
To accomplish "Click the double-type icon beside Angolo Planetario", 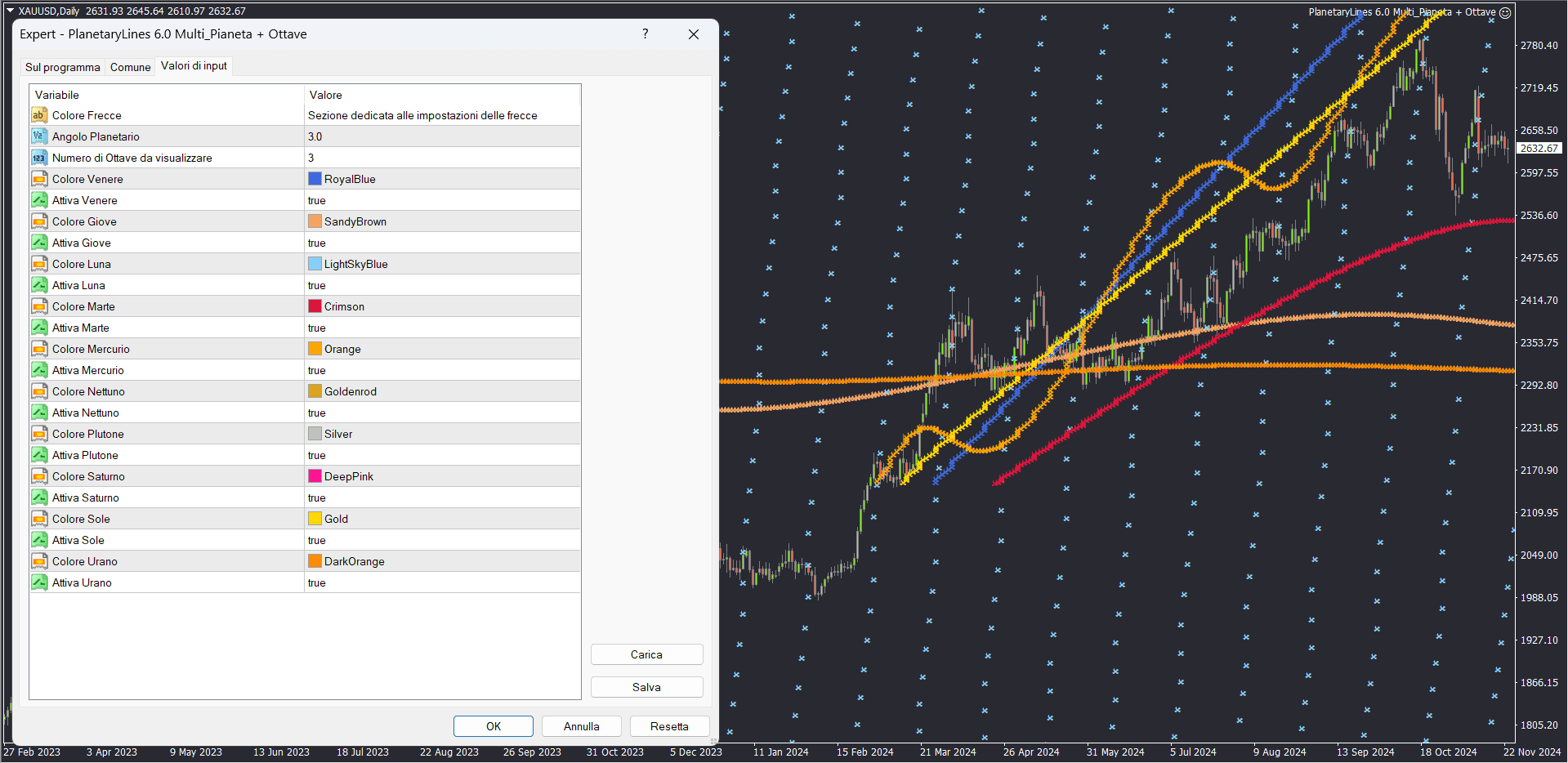I will point(39,136).
